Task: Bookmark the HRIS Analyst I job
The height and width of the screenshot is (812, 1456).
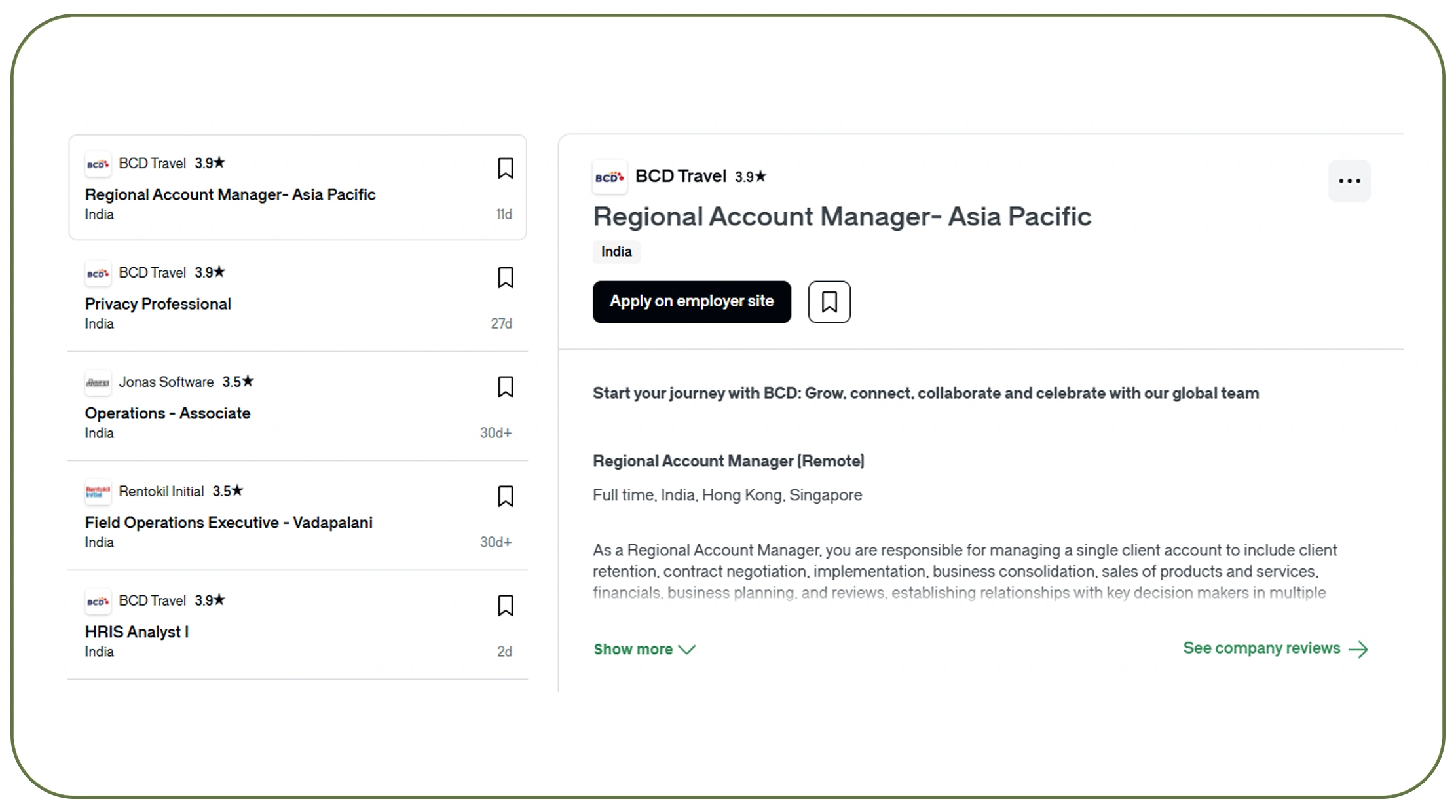Action: [x=505, y=606]
